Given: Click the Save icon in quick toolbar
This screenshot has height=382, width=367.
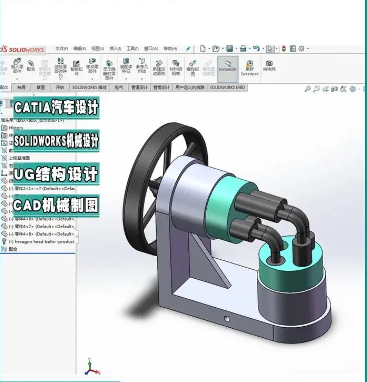Looking at the screenshot, I should coord(230,49).
